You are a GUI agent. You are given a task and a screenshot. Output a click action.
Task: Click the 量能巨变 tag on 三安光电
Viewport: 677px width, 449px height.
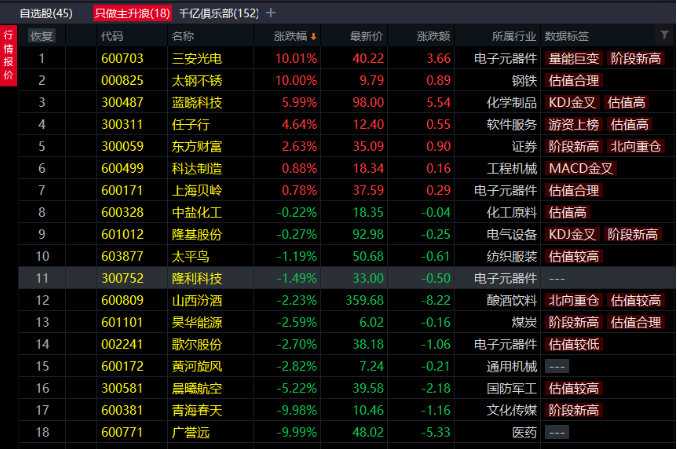573,58
